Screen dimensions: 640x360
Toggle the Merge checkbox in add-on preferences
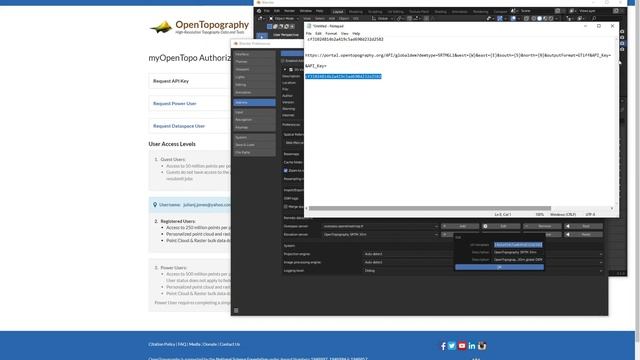click(286, 207)
